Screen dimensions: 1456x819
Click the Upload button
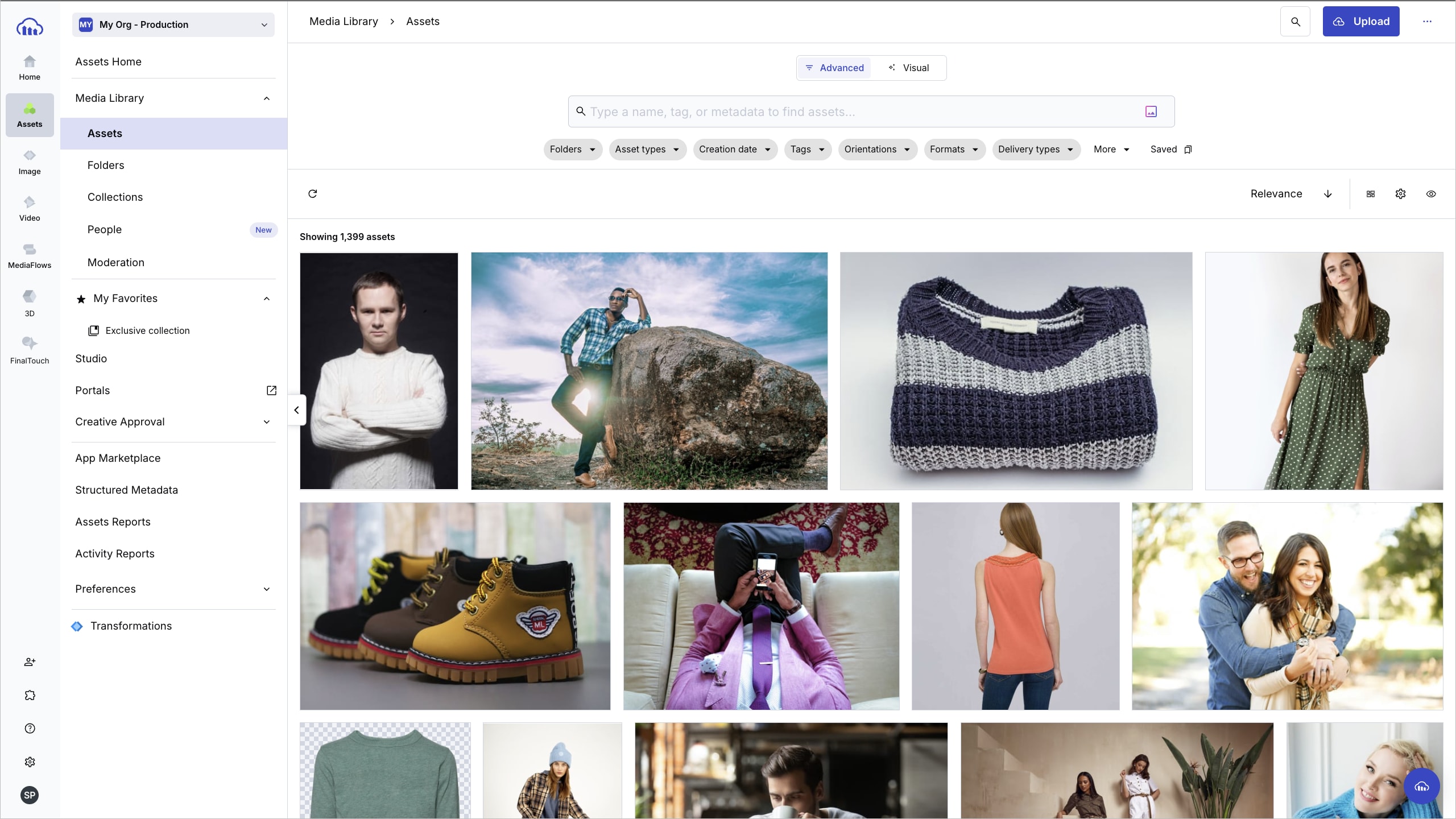pyautogui.click(x=1360, y=22)
